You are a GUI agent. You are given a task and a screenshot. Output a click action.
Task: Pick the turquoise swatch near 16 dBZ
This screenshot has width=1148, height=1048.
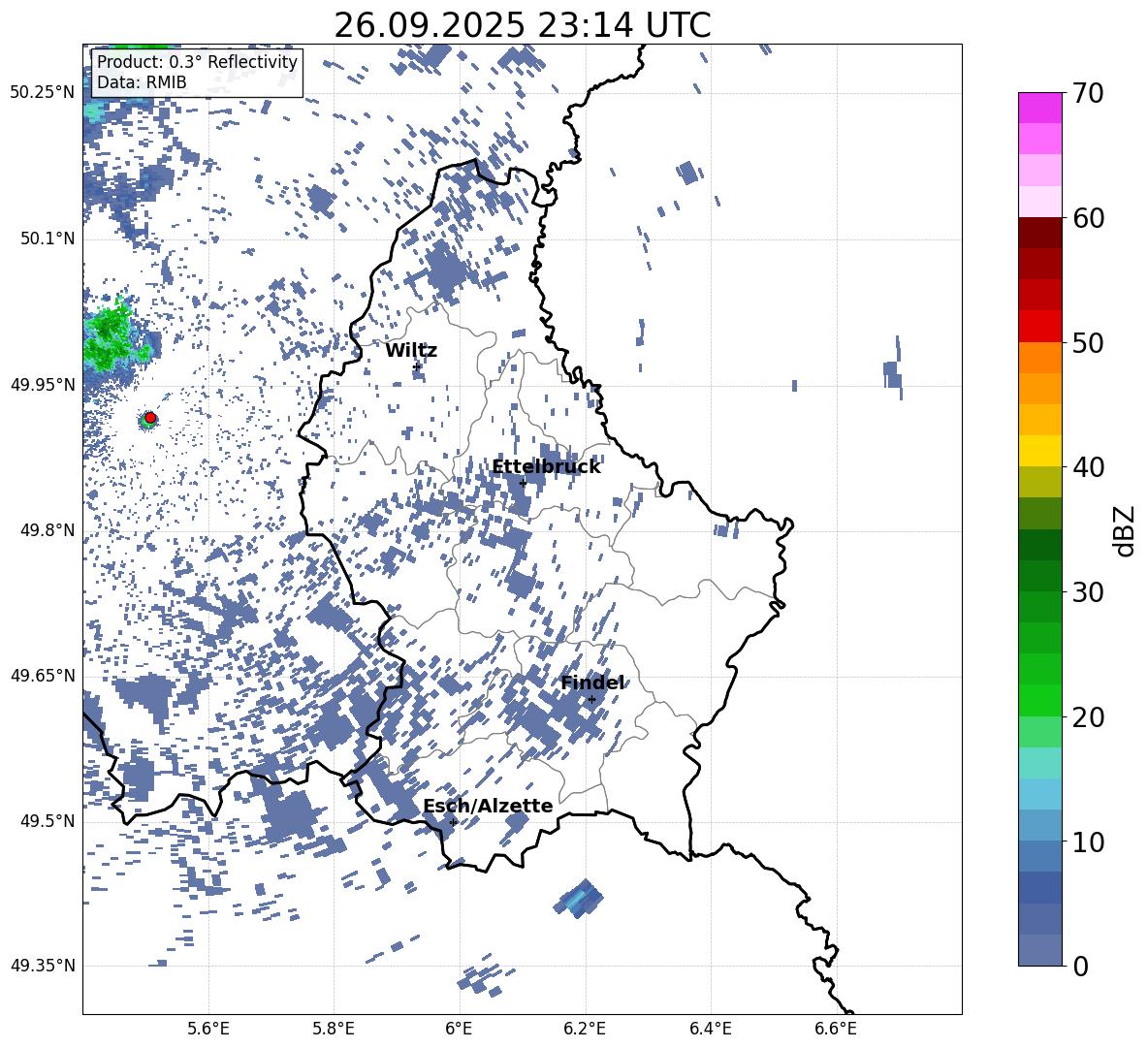(x=1039, y=762)
